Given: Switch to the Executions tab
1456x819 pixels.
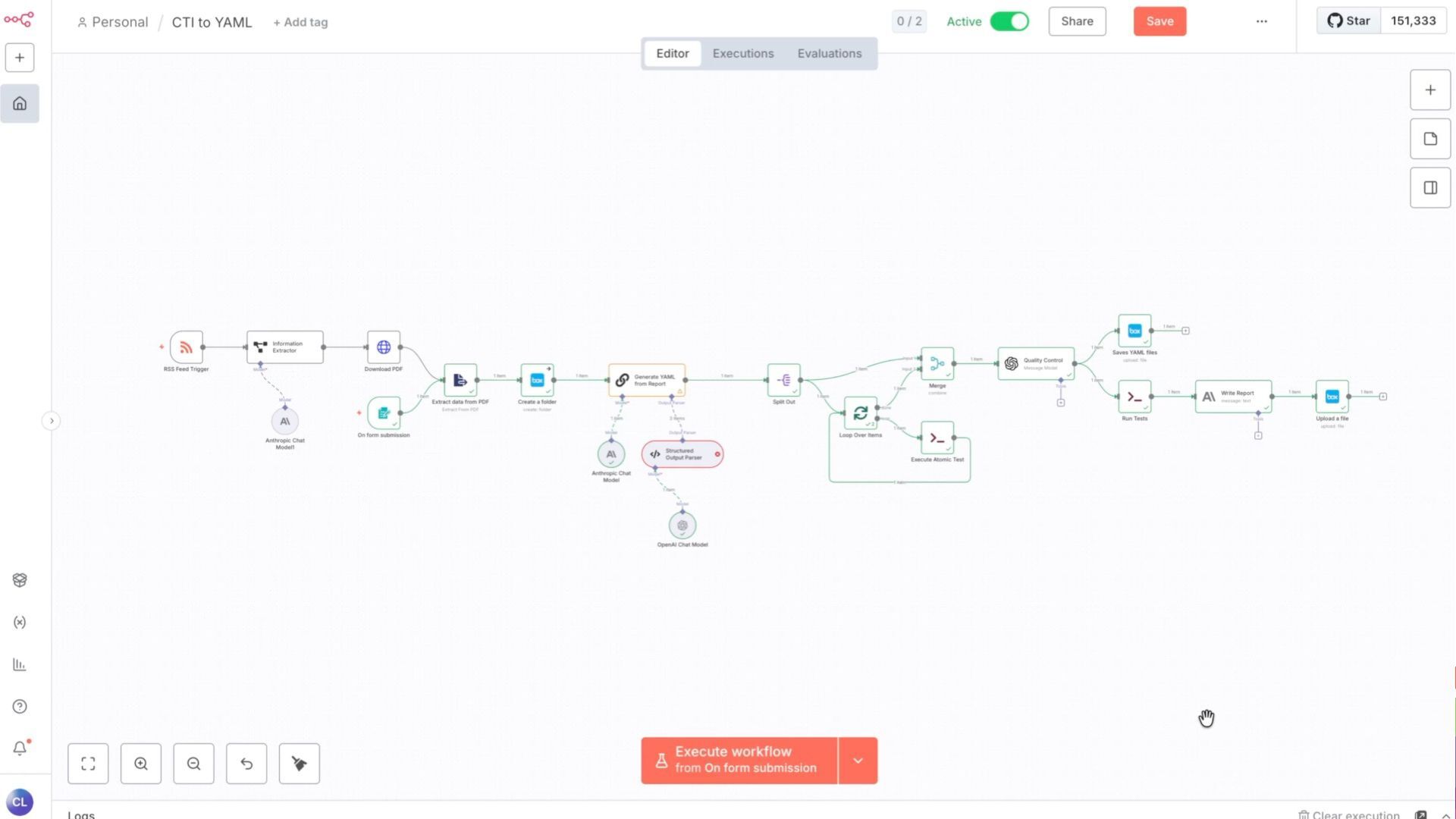Looking at the screenshot, I should 742,54.
